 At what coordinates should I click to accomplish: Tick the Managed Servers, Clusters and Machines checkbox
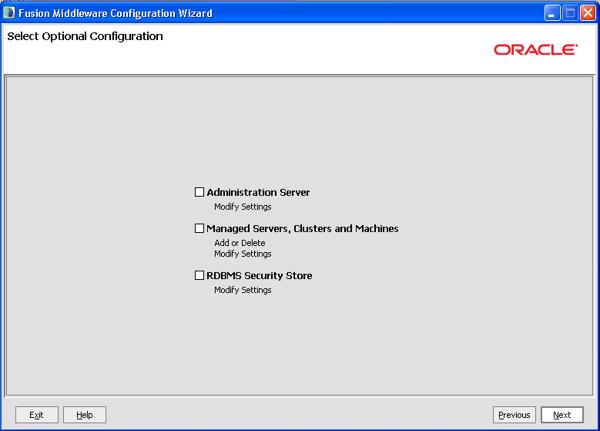[200, 229]
